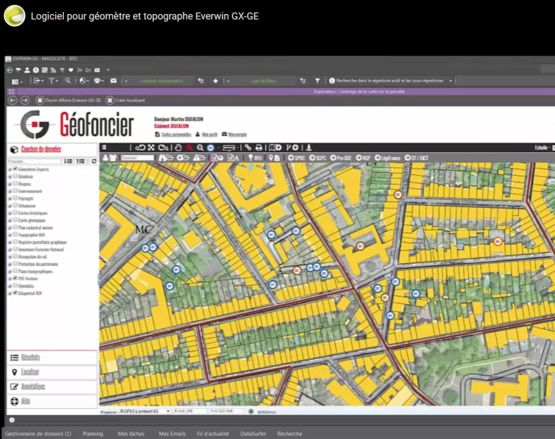Click the star favorites icon in toolbar

click(215, 81)
